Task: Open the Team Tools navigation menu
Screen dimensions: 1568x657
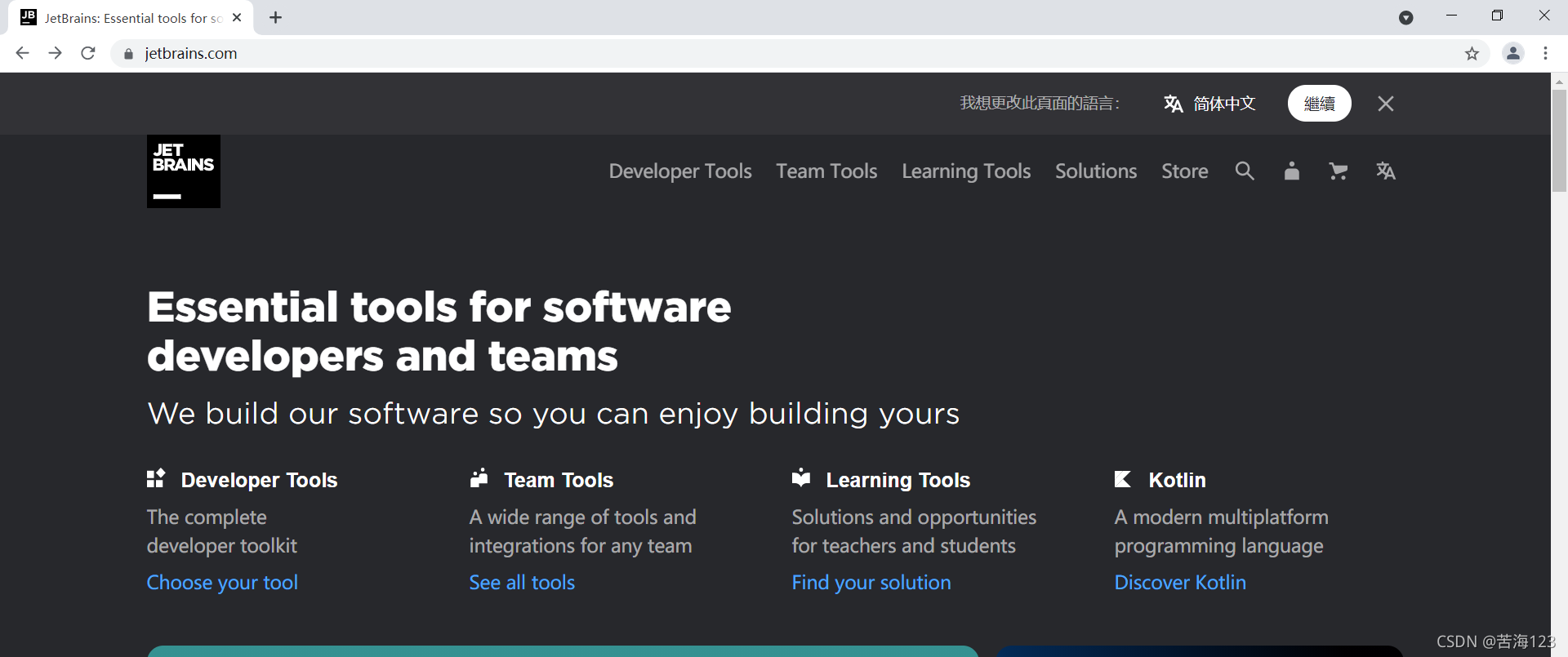Action: [826, 171]
